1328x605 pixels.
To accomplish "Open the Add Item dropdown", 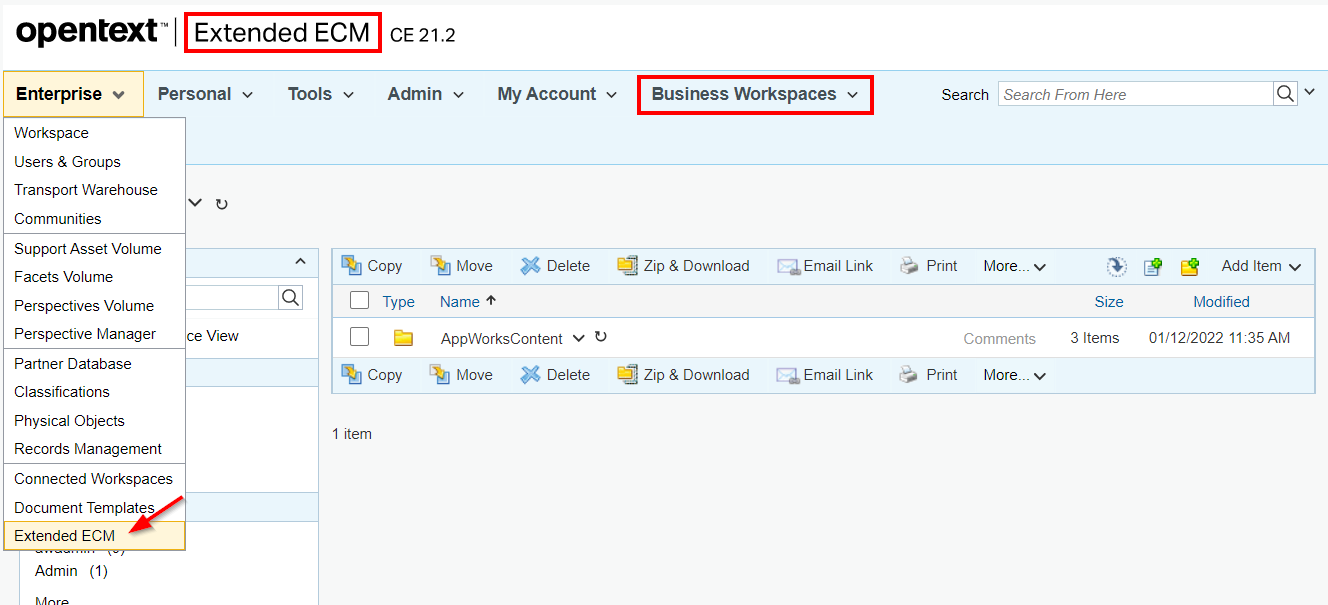I will coord(1262,266).
